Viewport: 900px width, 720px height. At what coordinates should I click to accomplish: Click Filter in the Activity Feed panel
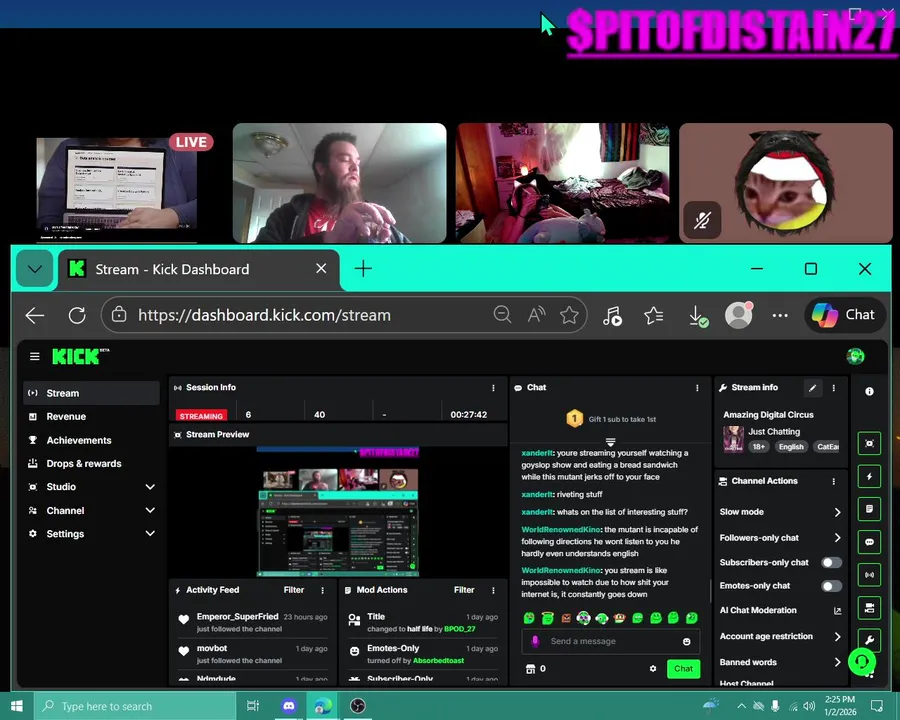[x=293, y=590]
